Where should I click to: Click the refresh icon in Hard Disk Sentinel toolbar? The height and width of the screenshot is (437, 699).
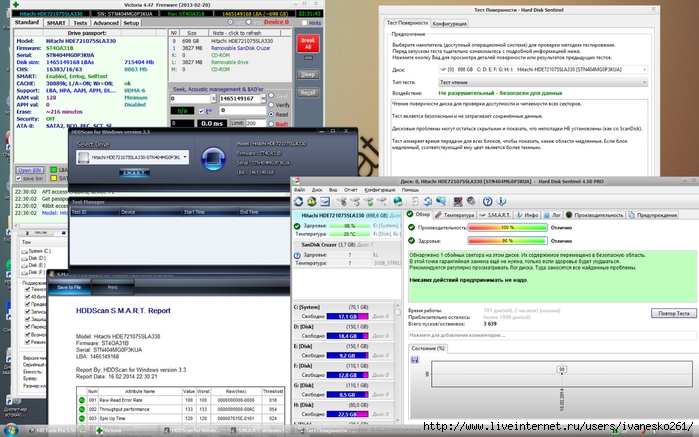click(x=298, y=202)
